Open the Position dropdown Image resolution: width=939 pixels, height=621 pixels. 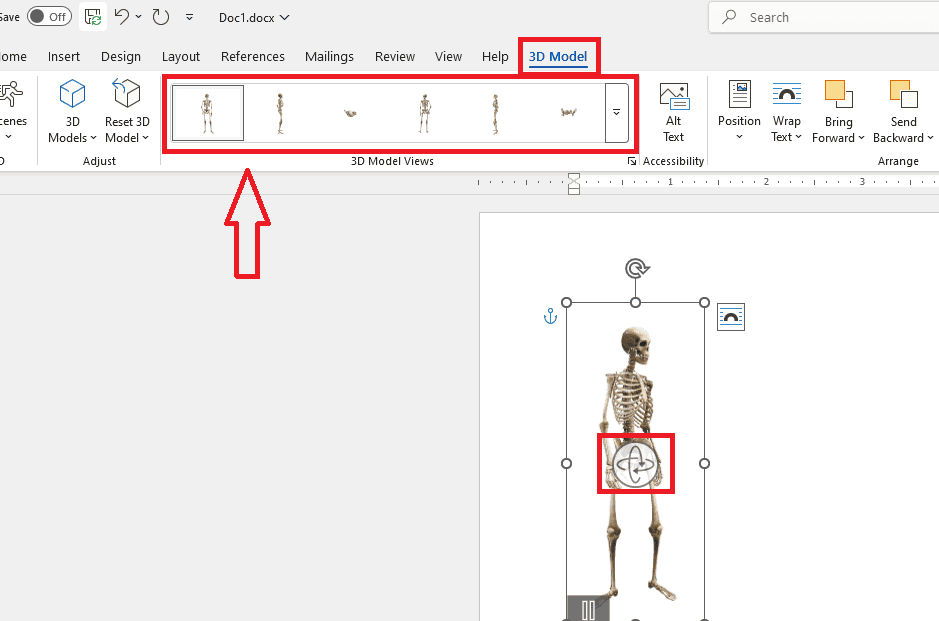pos(739,111)
